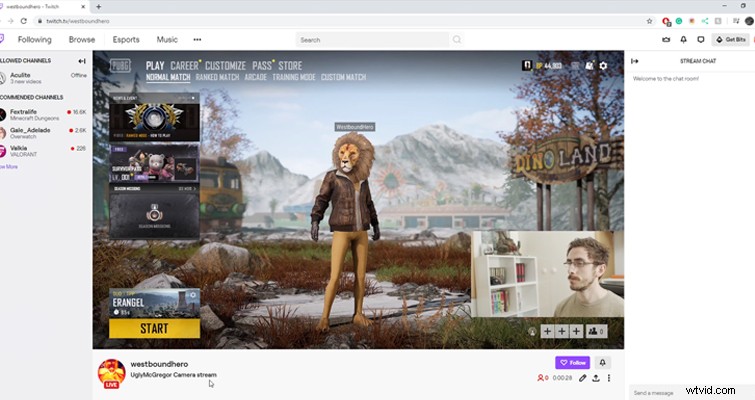Click 'UglyMcGregor Camera stream' title text
Viewport: 755px width, 400px height.
coord(173,374)
